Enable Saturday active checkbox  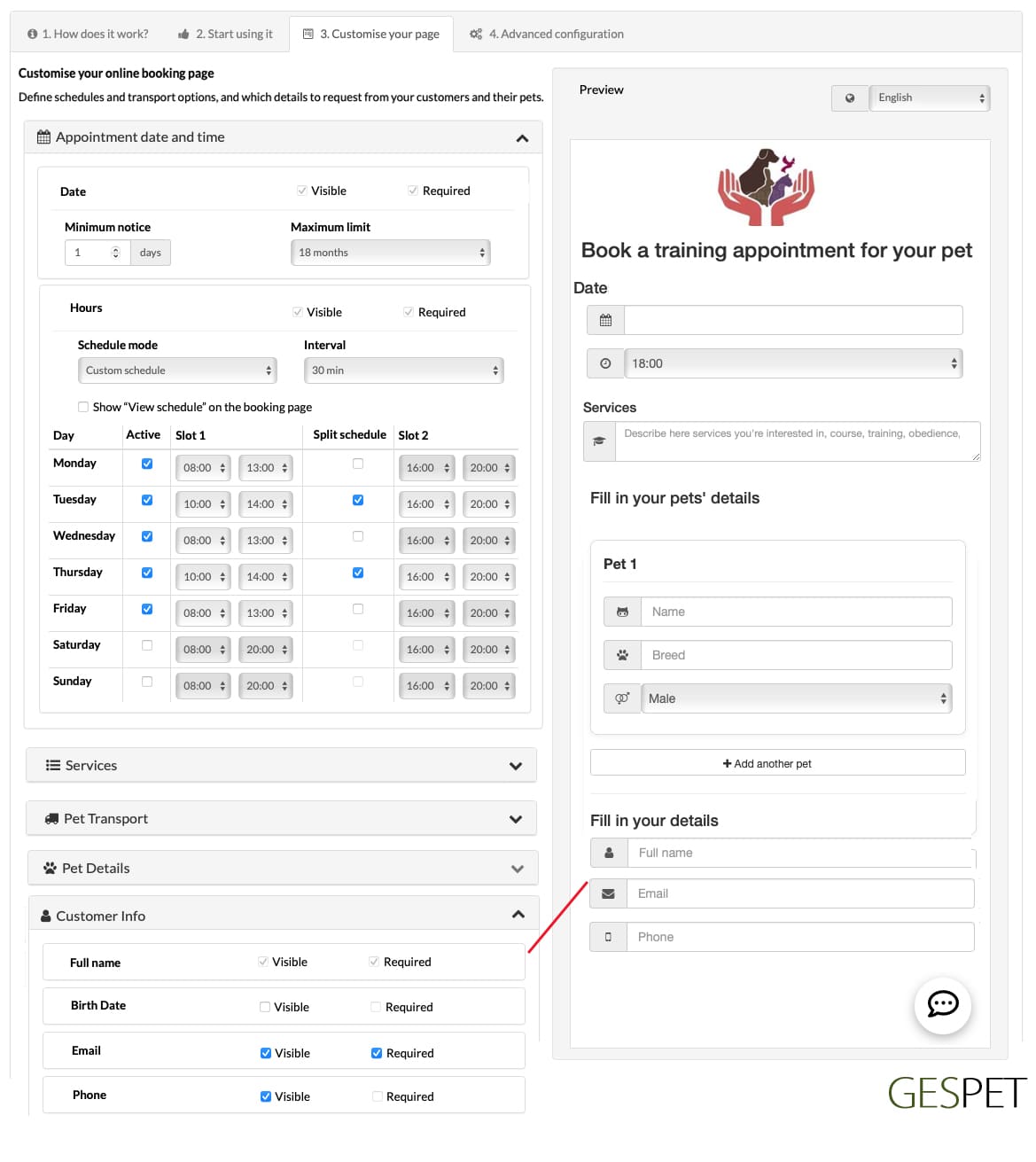click(x=147, y=645)
